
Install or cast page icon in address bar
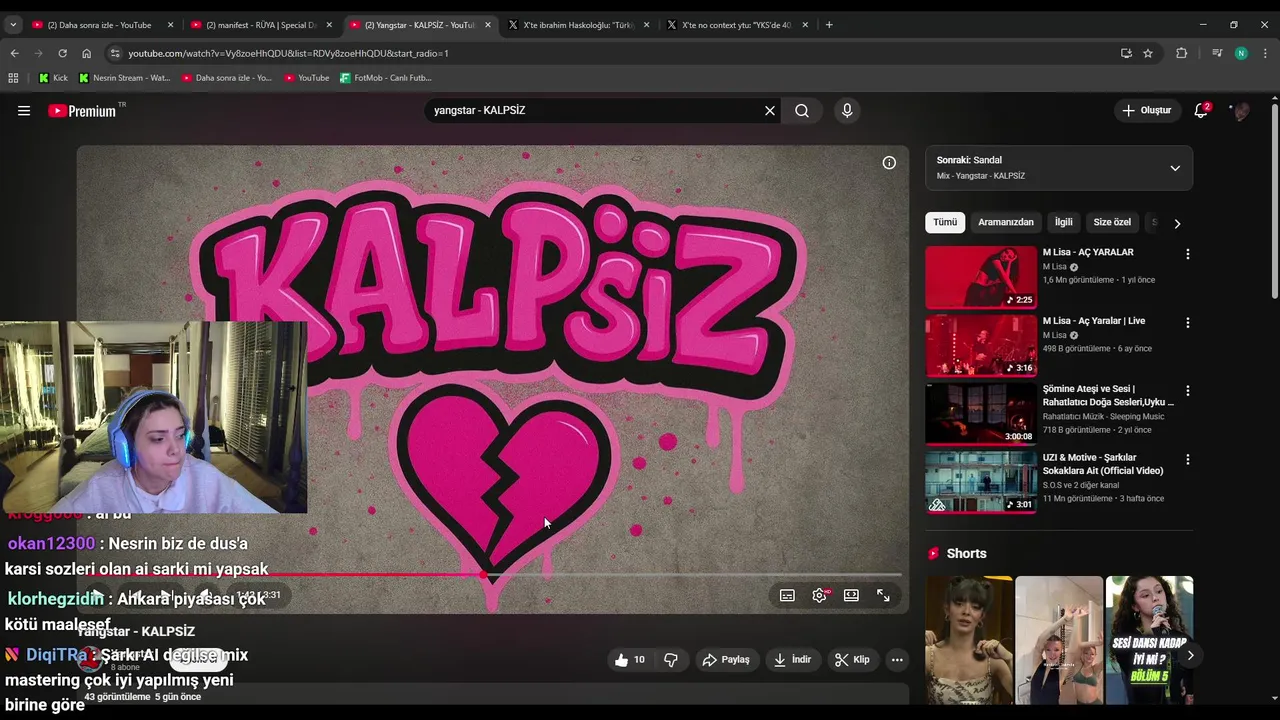point(1126,53)
